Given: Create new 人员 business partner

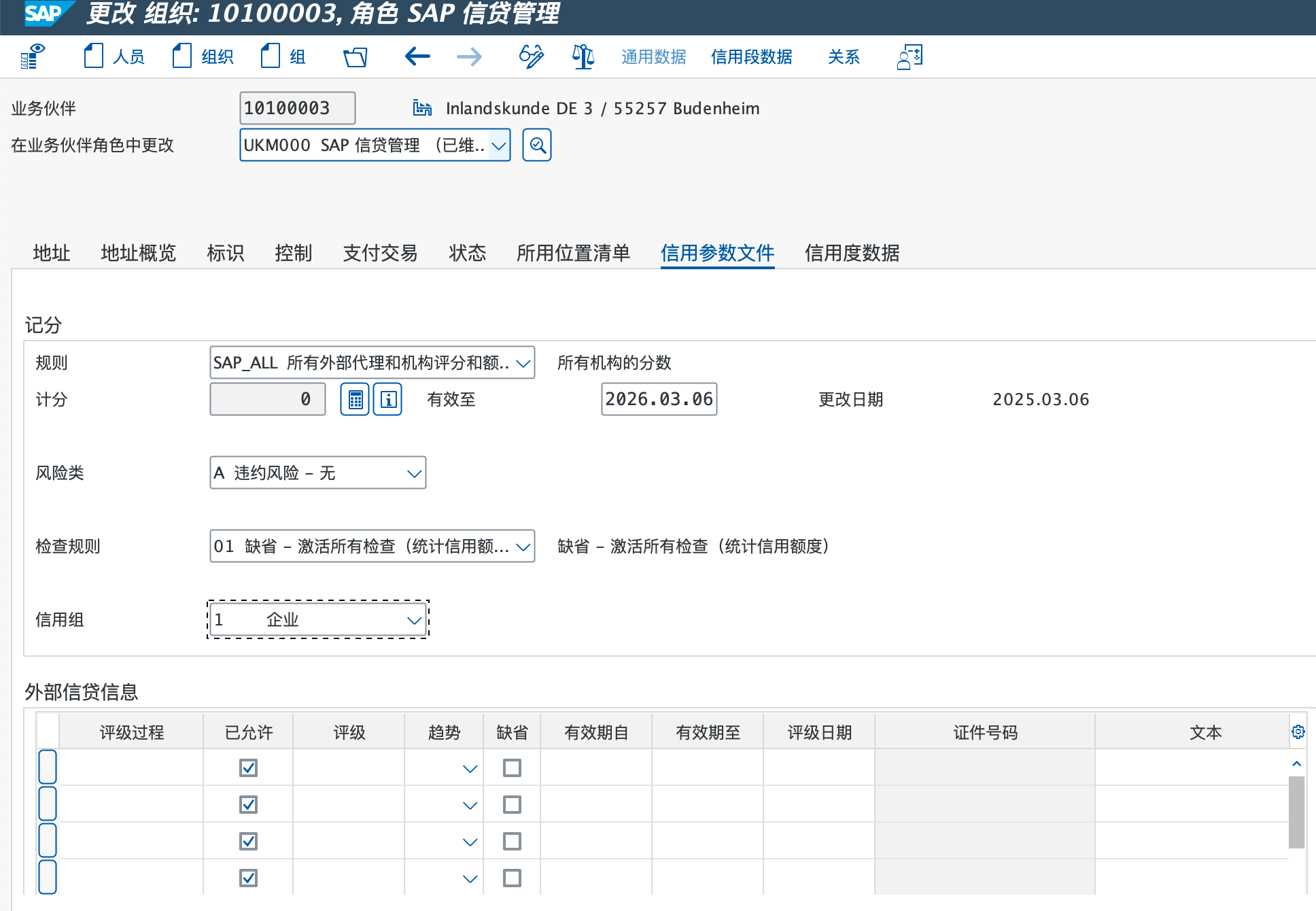Looking at the screenshot, I should click(114, 56).
